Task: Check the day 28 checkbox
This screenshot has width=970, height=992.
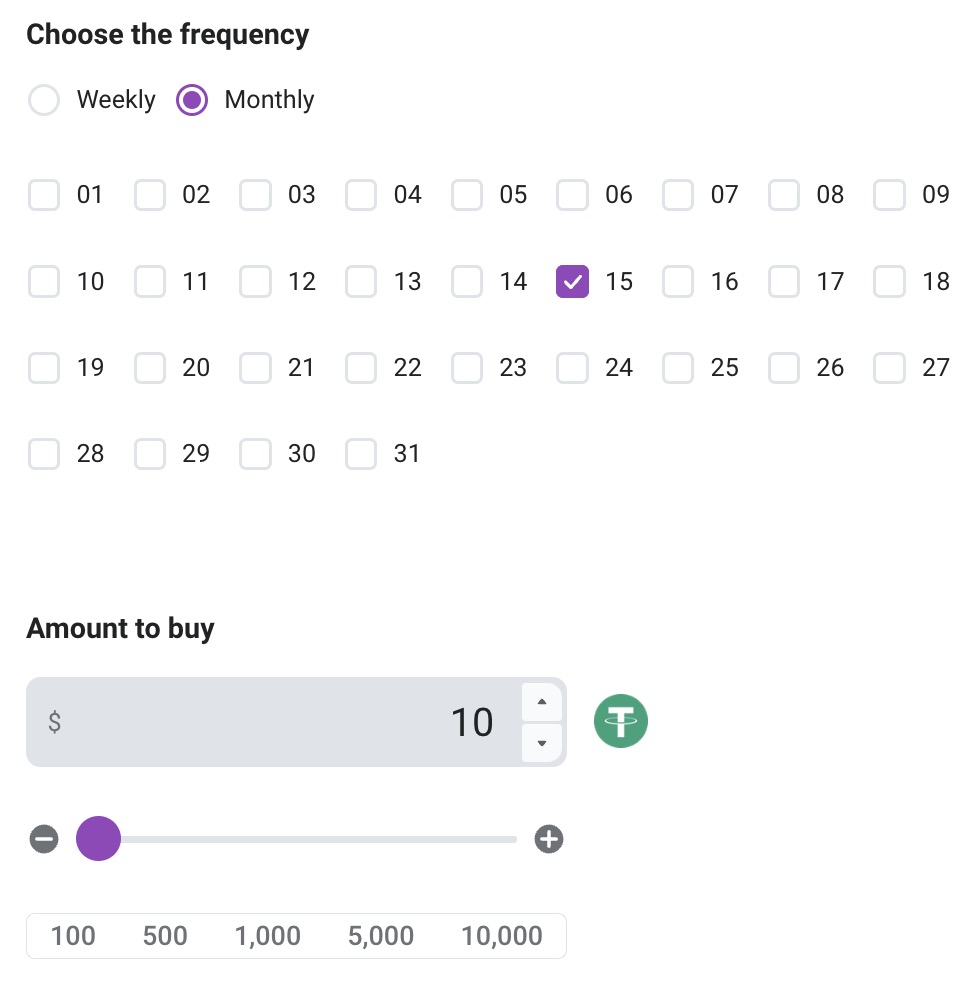Action: [x=44, y=454]
